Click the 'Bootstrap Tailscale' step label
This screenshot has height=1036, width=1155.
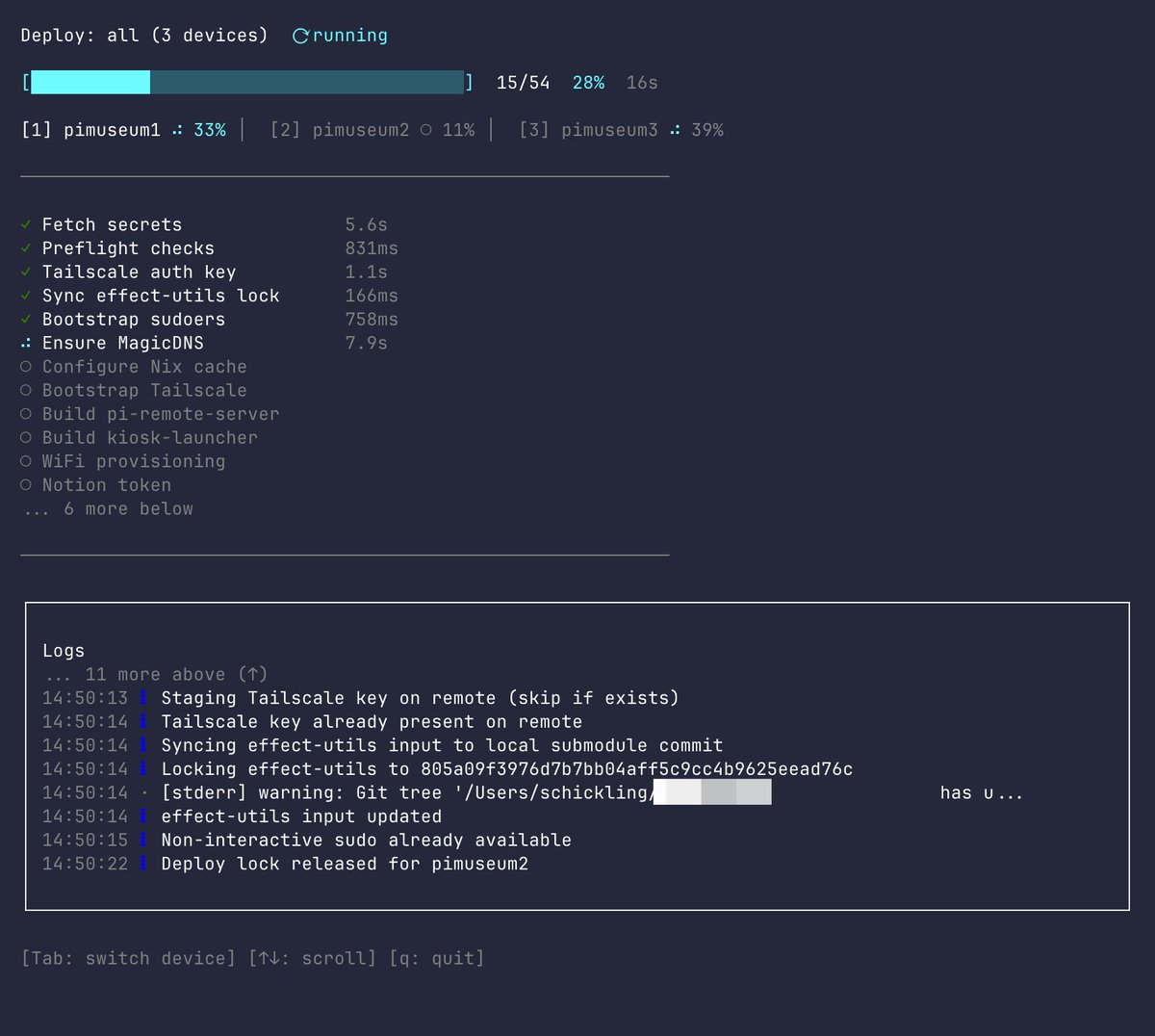(144, 391)
